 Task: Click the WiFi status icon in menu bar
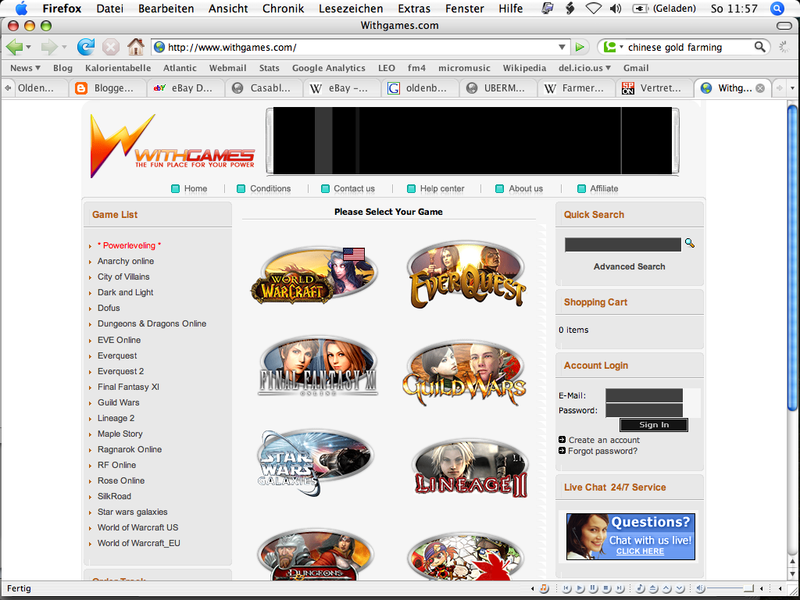[593, 9]
